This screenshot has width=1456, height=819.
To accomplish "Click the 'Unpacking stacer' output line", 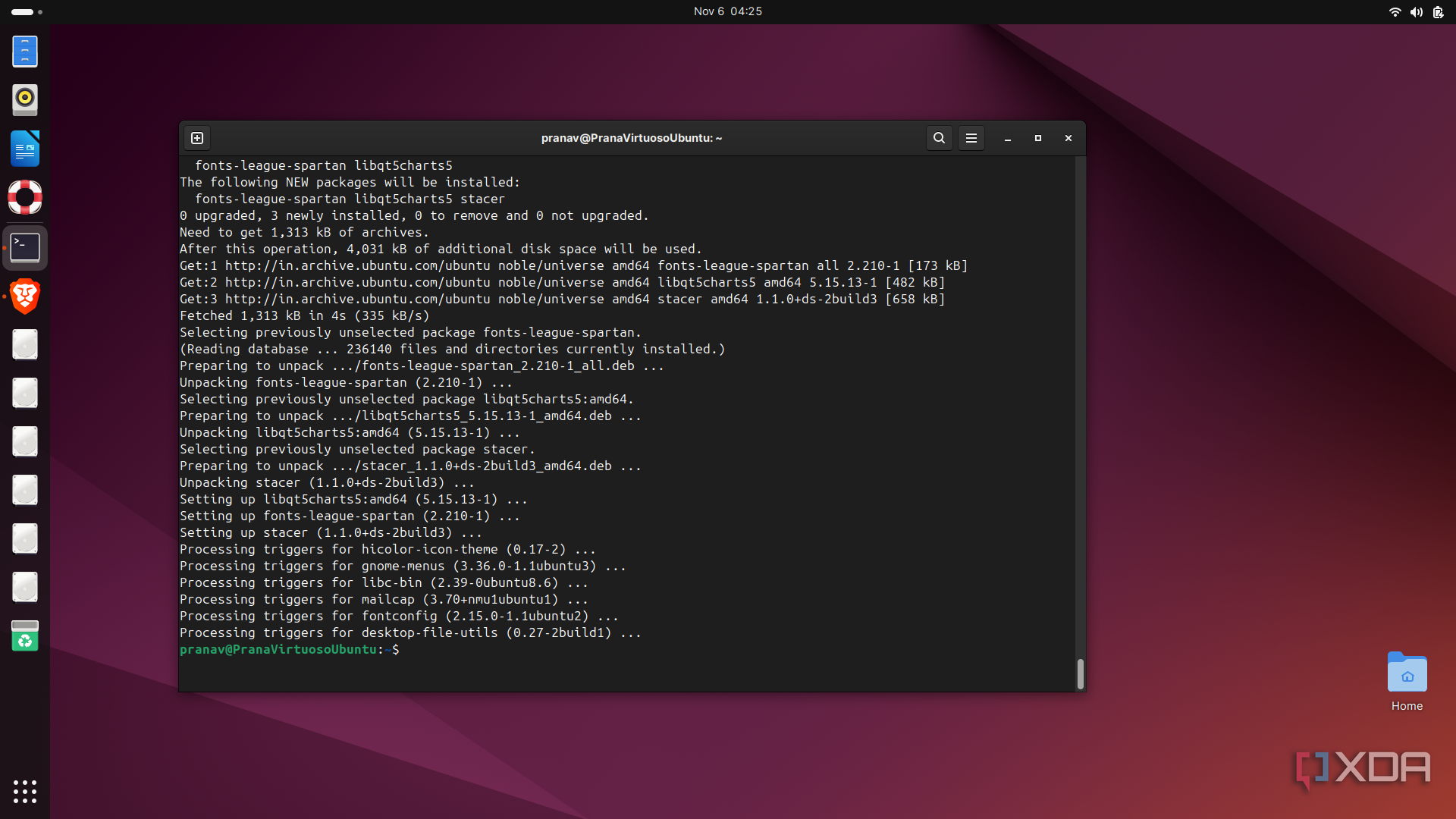I will point(328,482).
